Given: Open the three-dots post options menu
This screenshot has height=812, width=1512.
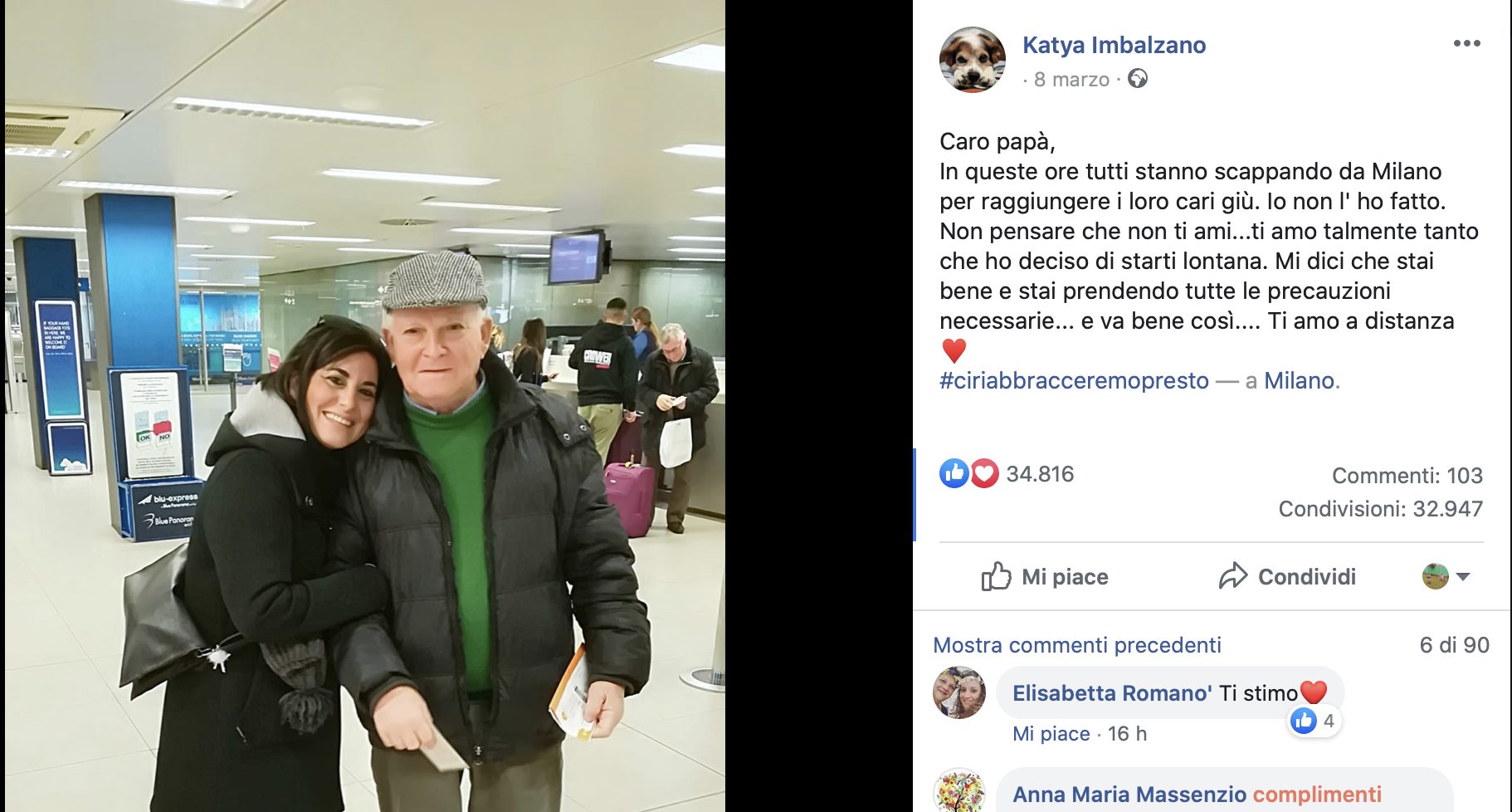Looking at the screenshot, I should point(1466,44).
